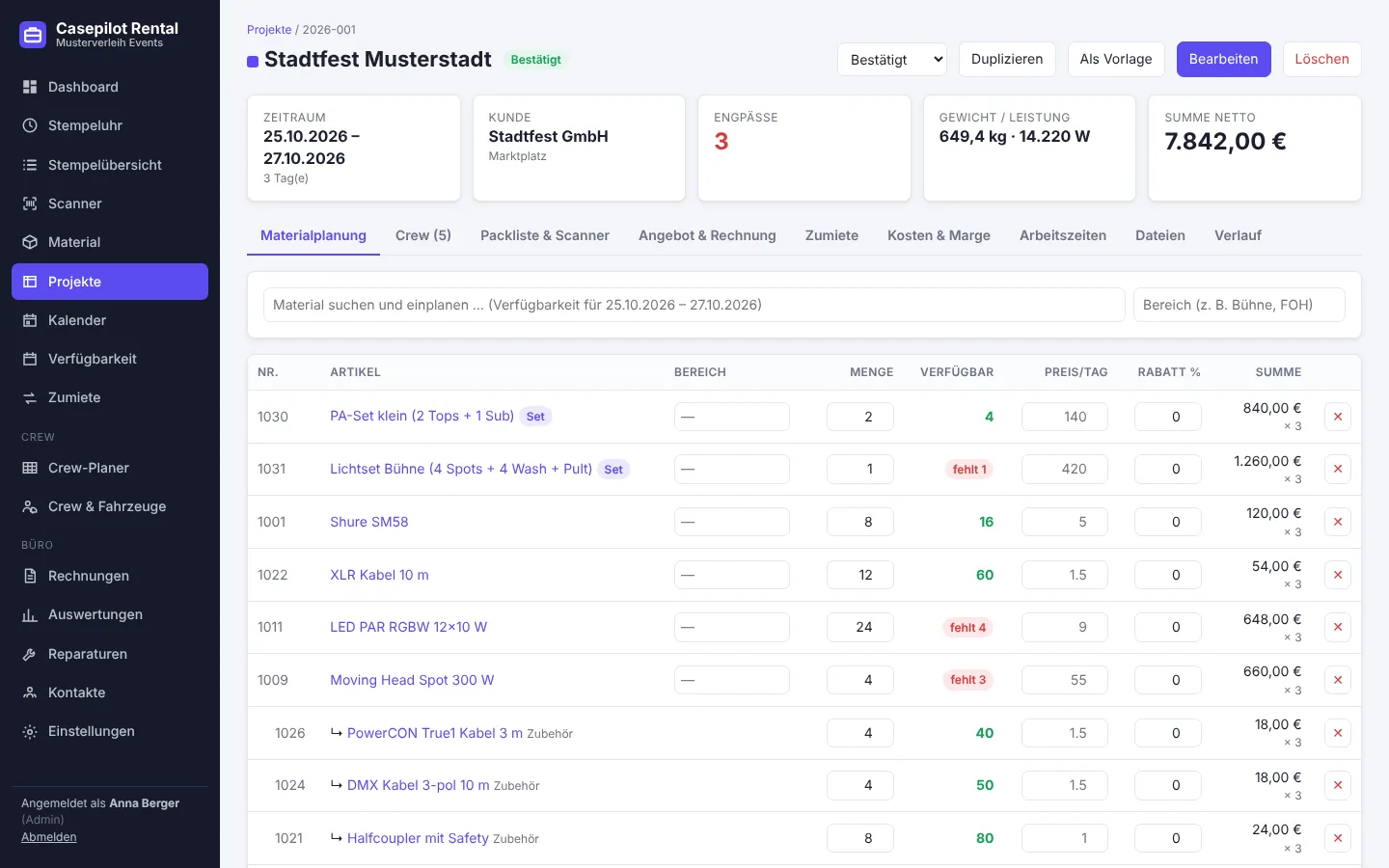The image size is (1389, 868).
Task: Click the Rechnungen document icon
Action: [x=30, y=576]
